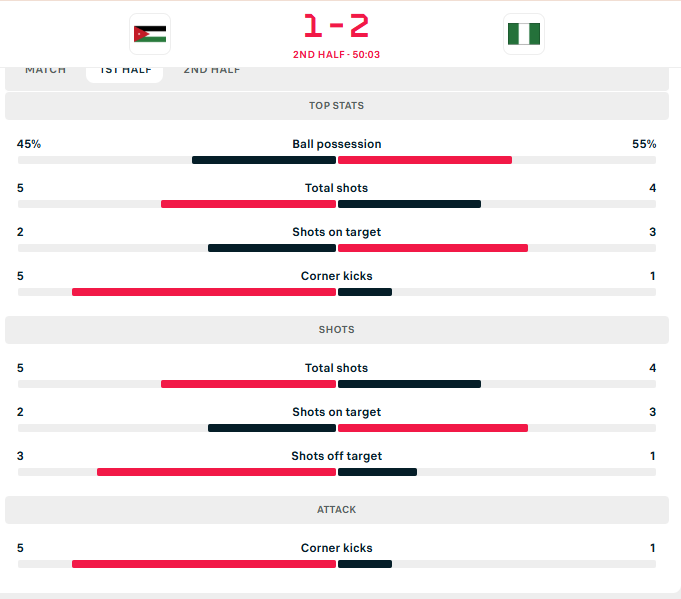This screenshot has height=599, width=681.
Task: Collapse the TOP STATS section header
Action: click(x=337, y=106)
